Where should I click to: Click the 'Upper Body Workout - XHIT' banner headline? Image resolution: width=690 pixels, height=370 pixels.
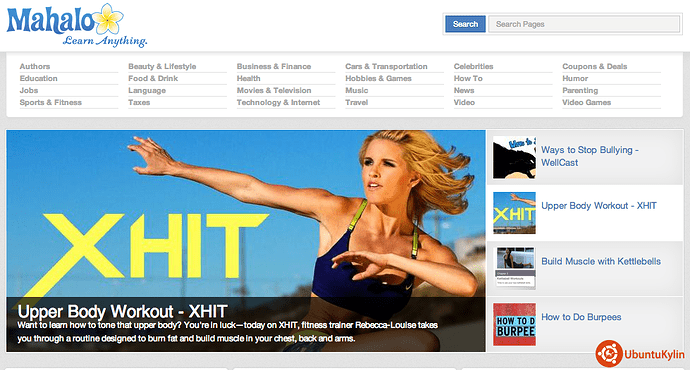122,311
